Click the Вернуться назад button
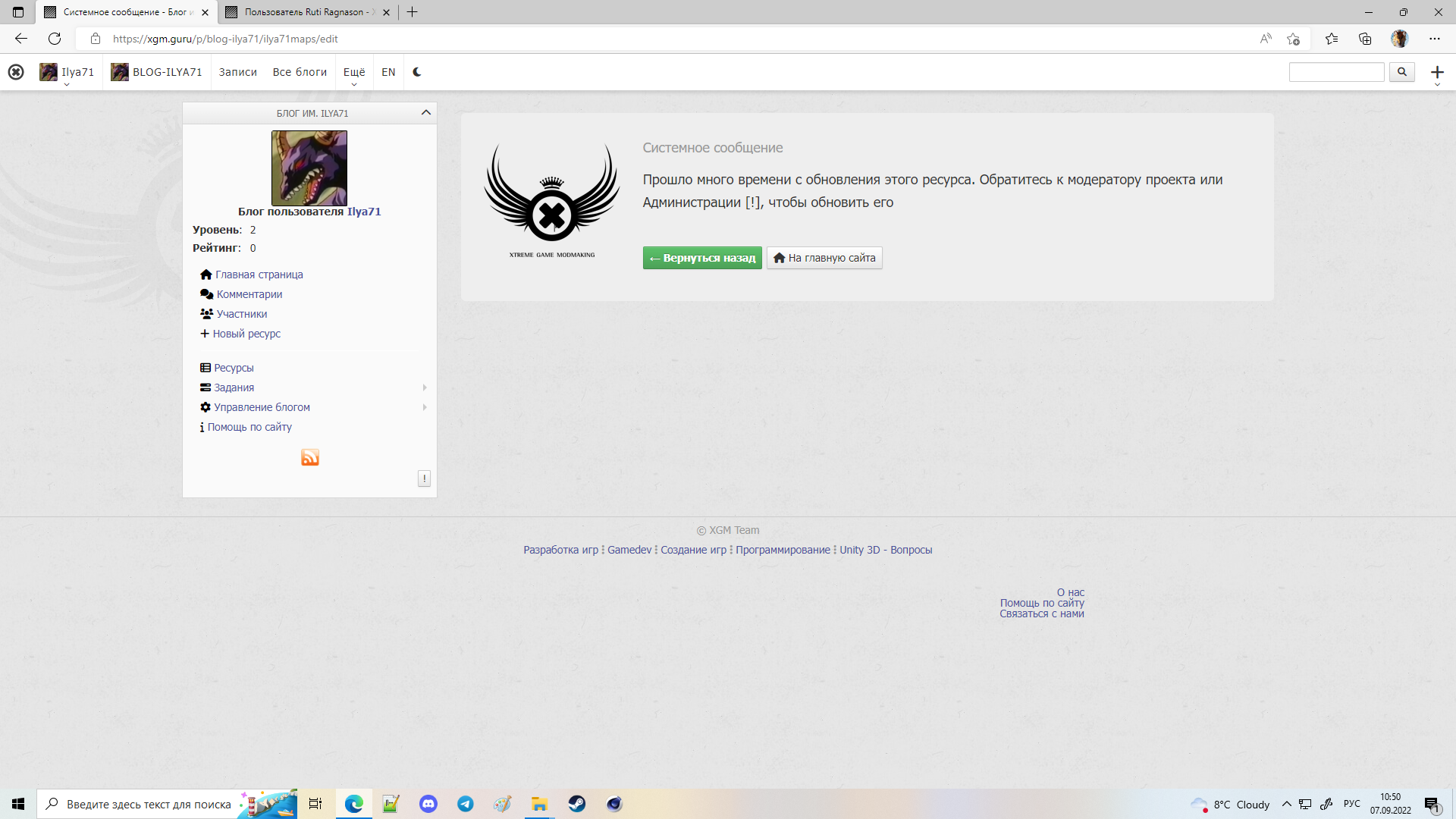 click(x=702, y=258)
